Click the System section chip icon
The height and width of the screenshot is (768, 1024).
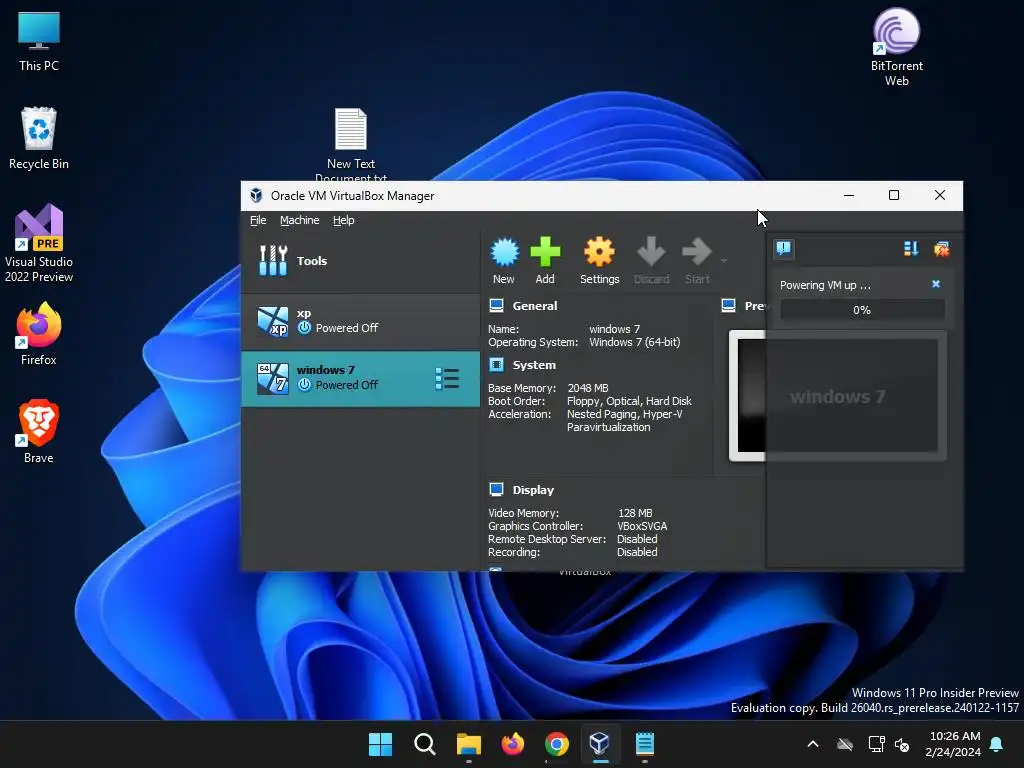(x=496, y=364)
